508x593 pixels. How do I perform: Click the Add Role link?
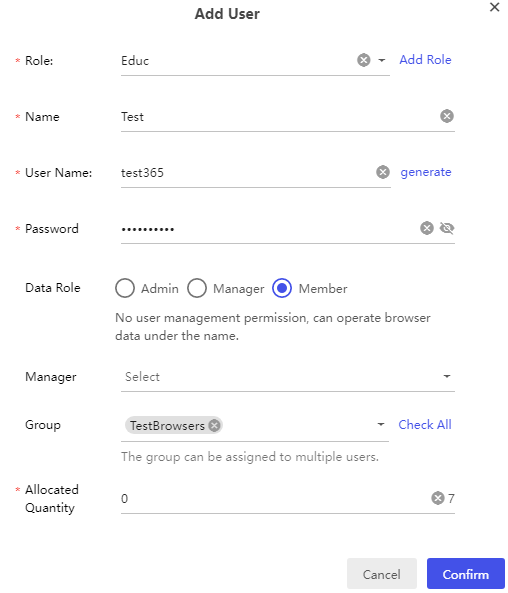point(425,60)
